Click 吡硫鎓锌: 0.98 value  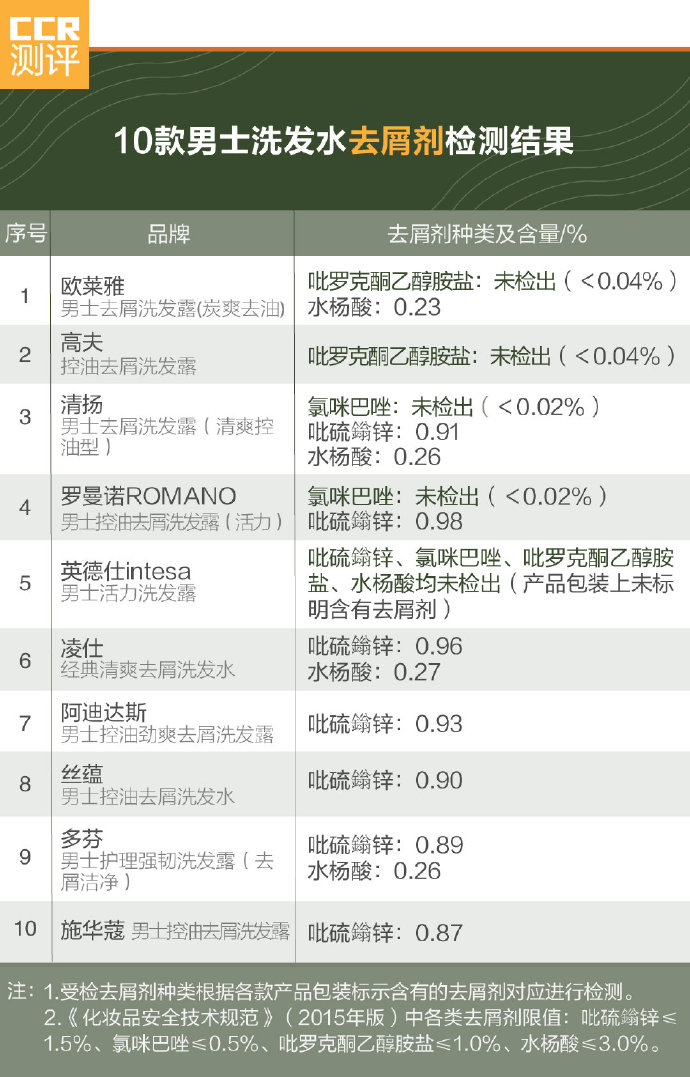(x=385, y=521)
